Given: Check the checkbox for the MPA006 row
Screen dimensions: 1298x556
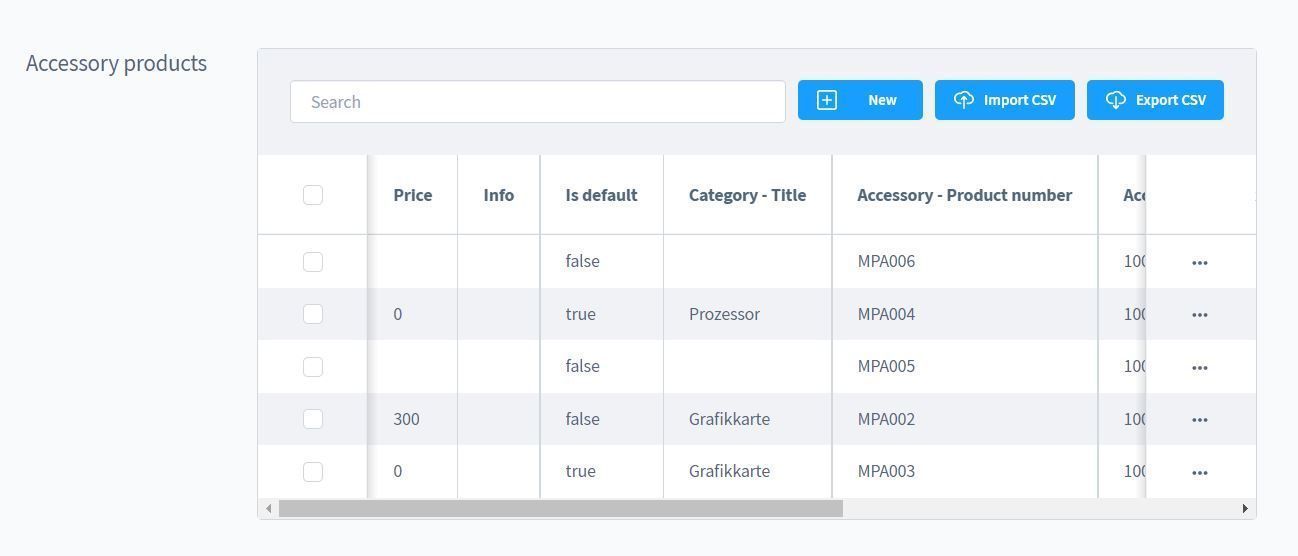Looking at the screenshot, I should point(313,262).
